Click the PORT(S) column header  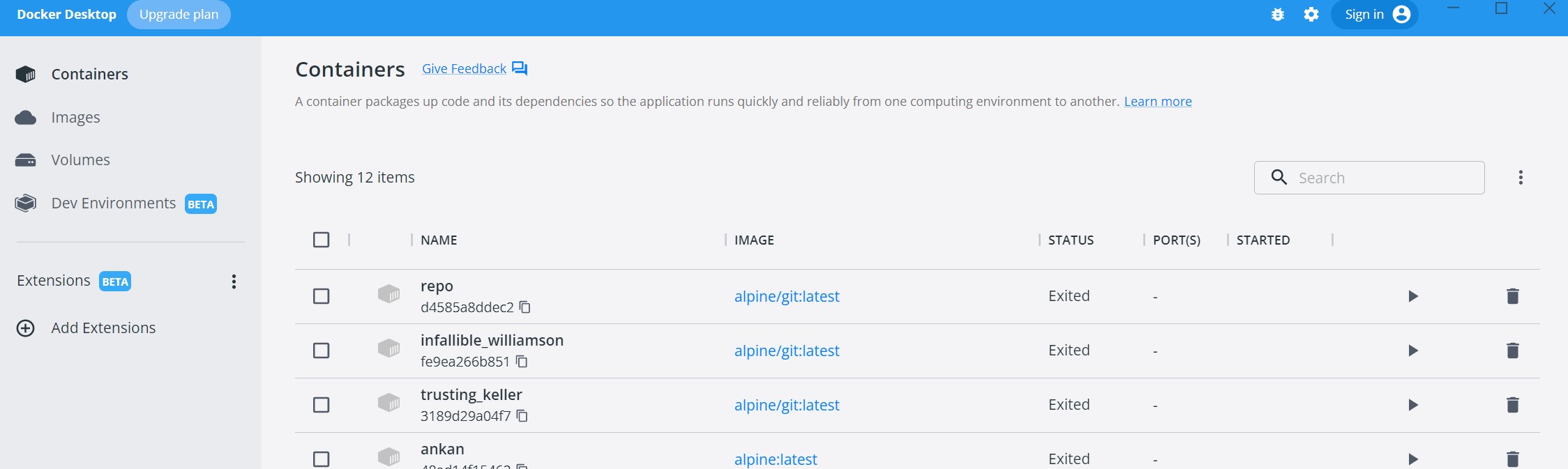1177,240
